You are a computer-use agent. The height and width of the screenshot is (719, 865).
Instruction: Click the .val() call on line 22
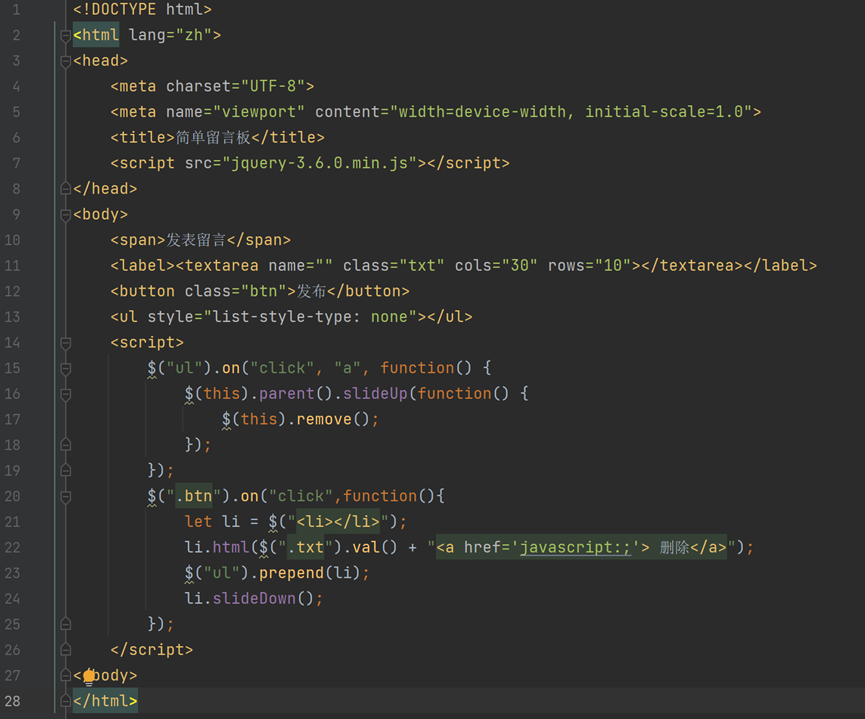(370, 547)
